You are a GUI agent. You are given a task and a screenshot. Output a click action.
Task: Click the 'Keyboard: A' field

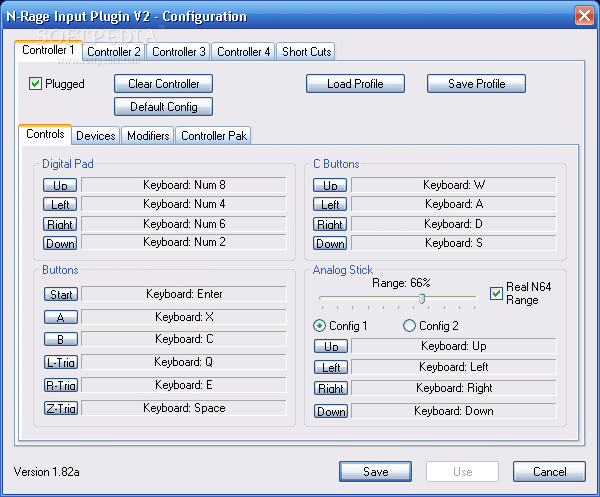point(454,204)
